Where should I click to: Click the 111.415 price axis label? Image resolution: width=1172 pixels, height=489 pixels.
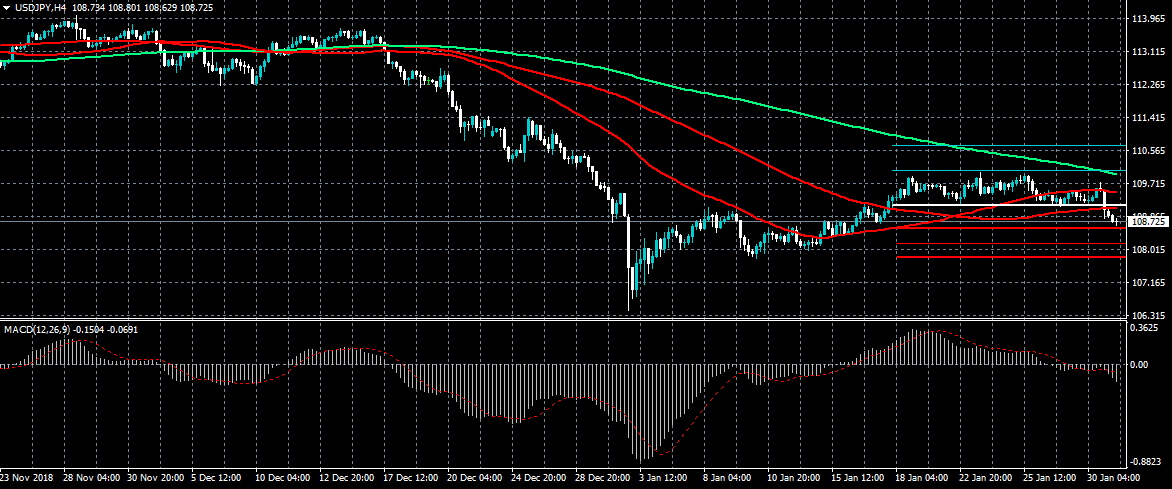[x=1147, y=118]
